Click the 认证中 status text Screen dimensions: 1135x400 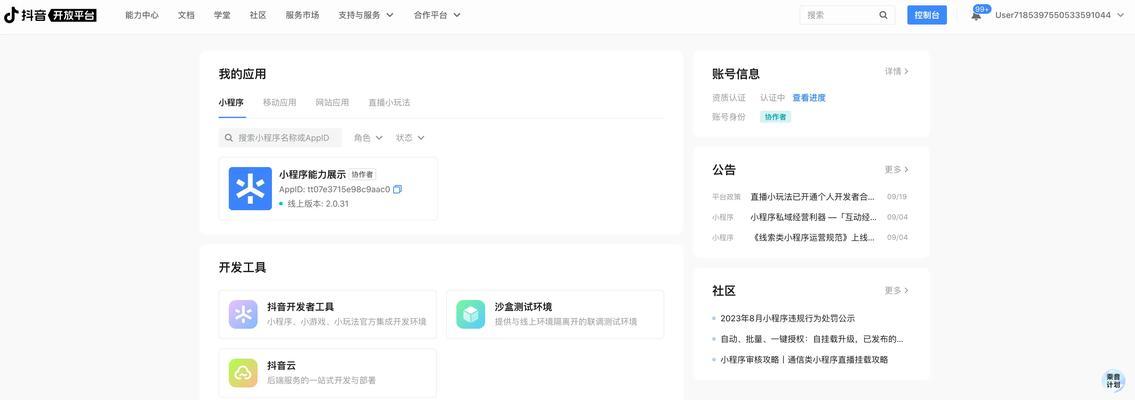772,98
